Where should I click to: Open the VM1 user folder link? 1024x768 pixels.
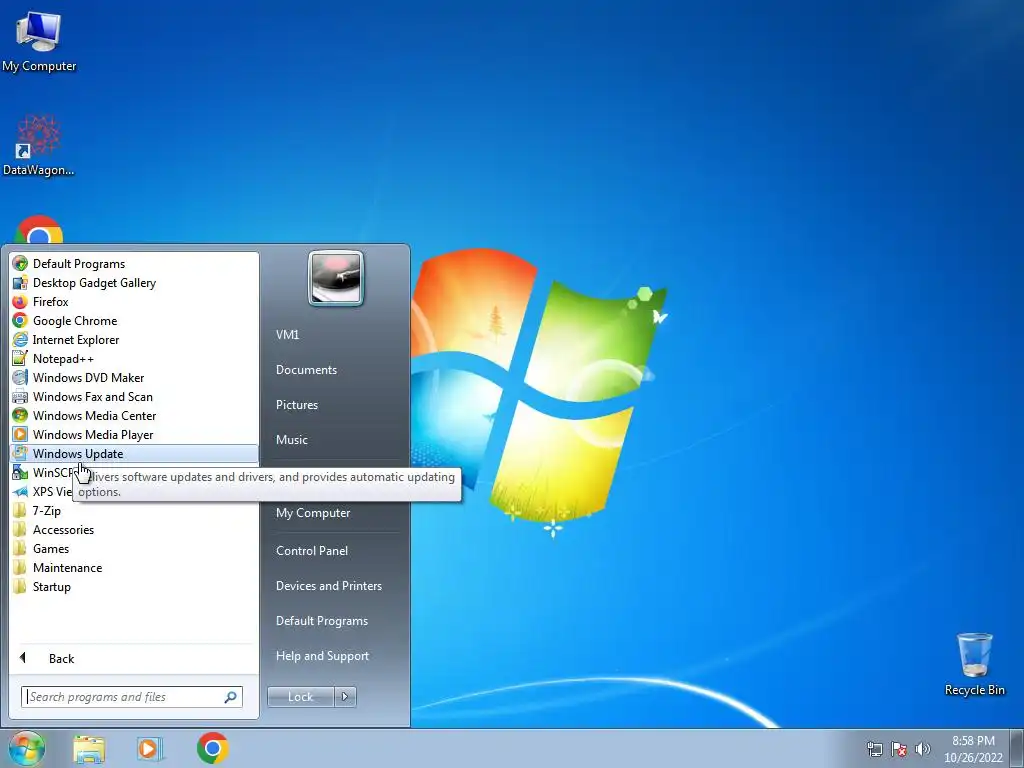click(x=287, y=334)
